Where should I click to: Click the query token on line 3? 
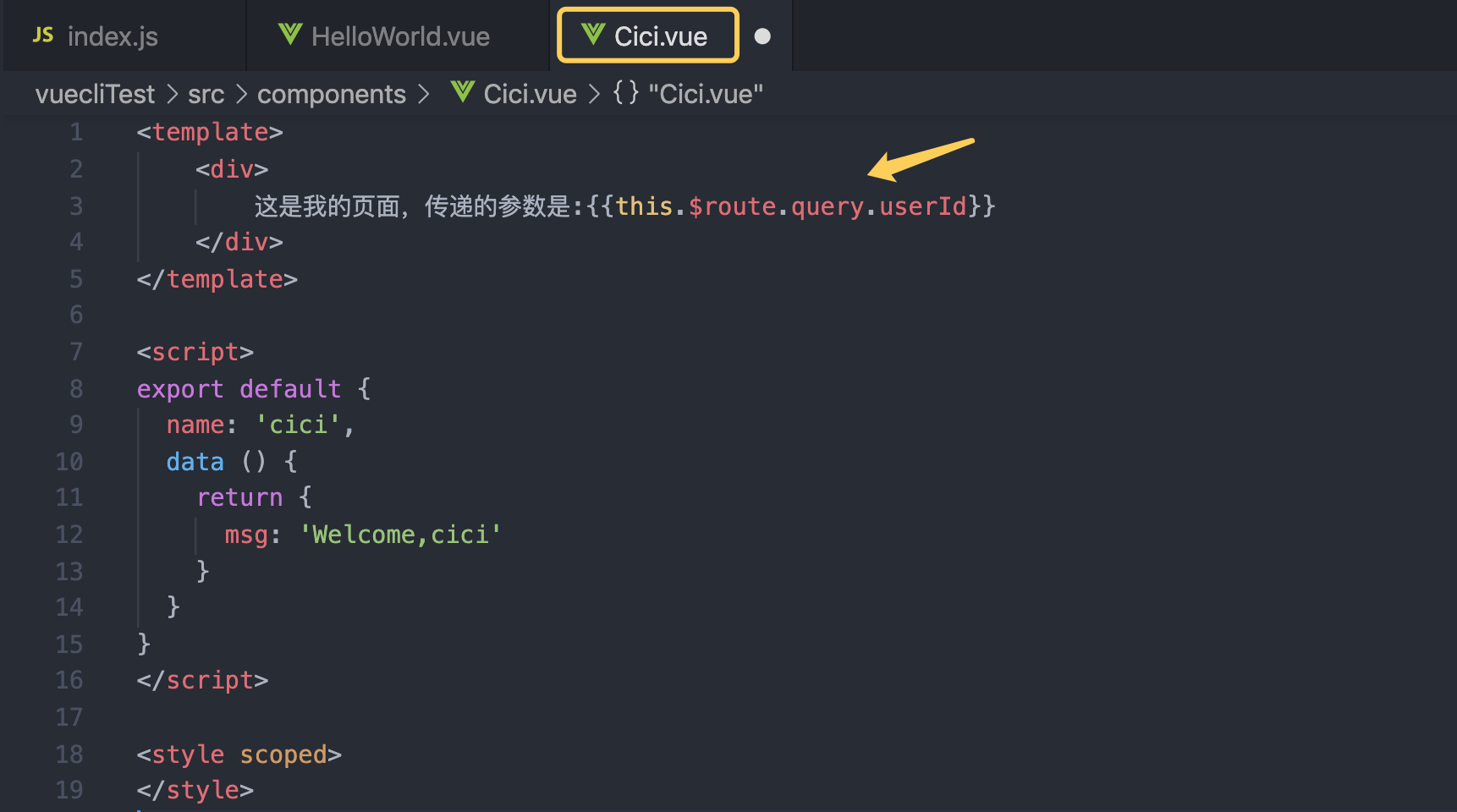tap(827, 206)
